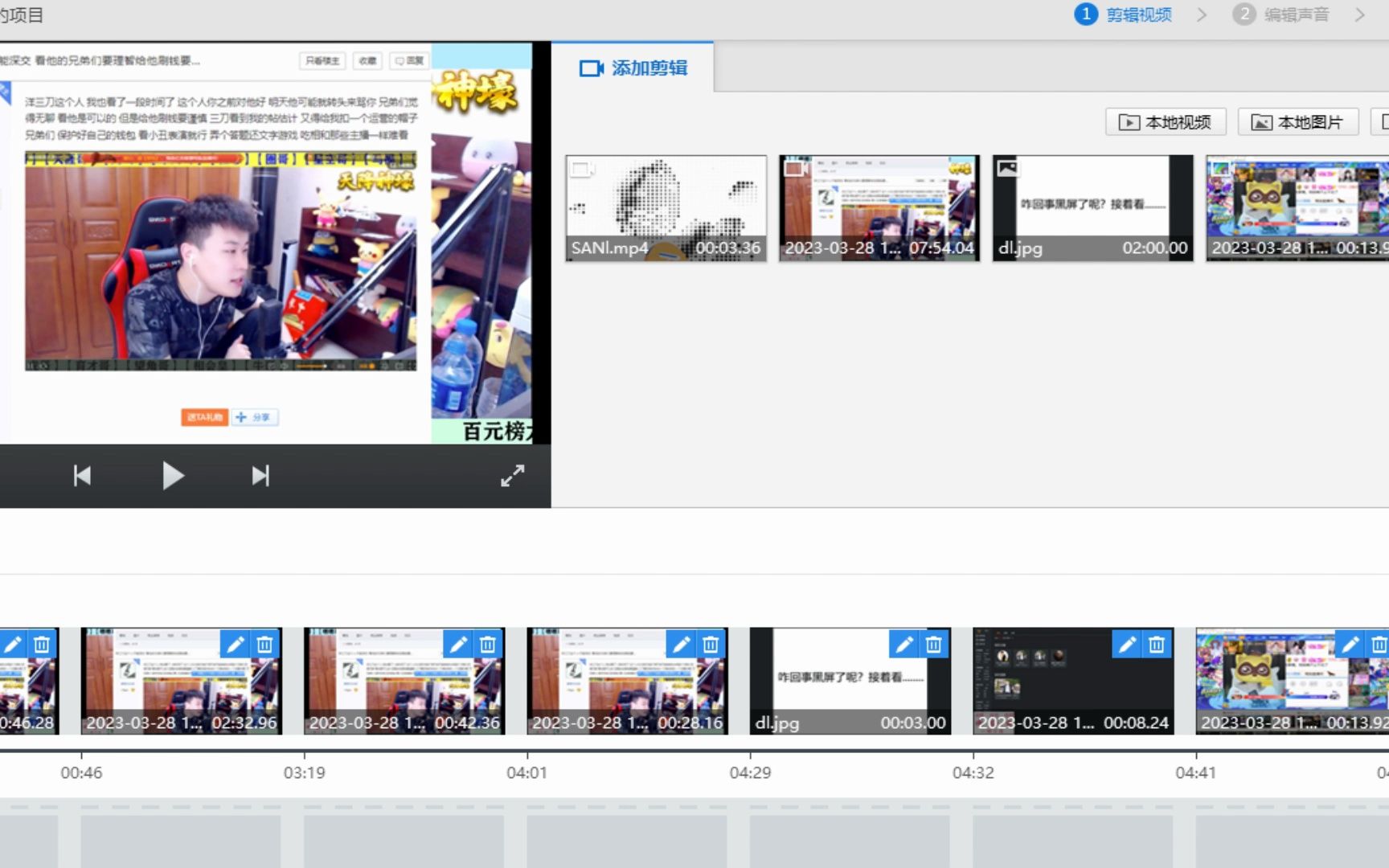Viewport: 1389px width, 868px height.
Task: Edit the 00:42.36 timeline clip
Action: click(x=458, y=645)
